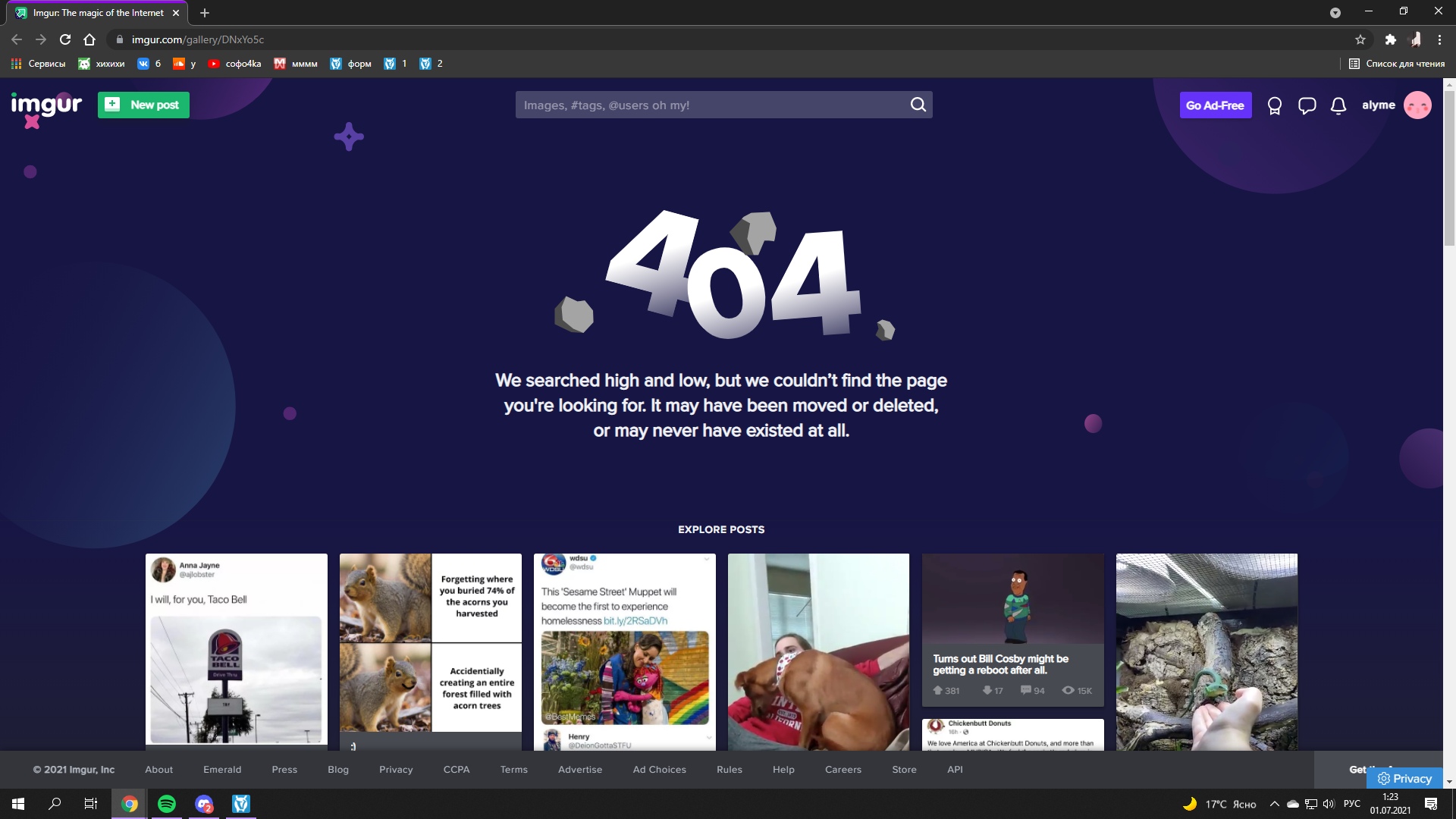Open the chat messages icon
Viewport: 1456px width, 819px height.
tap(1307, 105)
